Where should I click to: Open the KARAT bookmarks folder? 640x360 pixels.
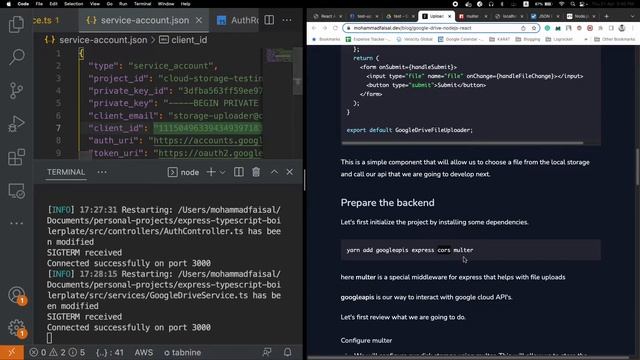[x=500, y=39]
